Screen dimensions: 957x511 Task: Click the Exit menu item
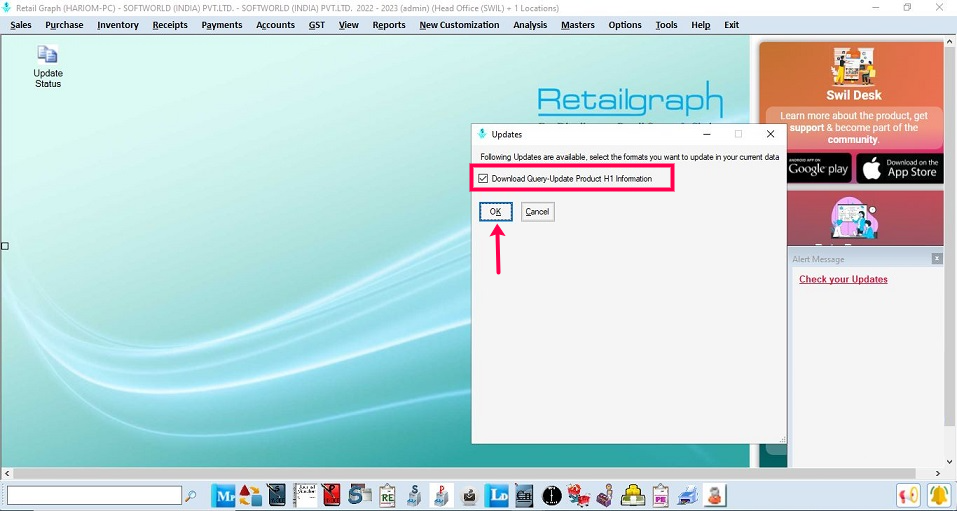pyautogui.click(x=731, y=25)
